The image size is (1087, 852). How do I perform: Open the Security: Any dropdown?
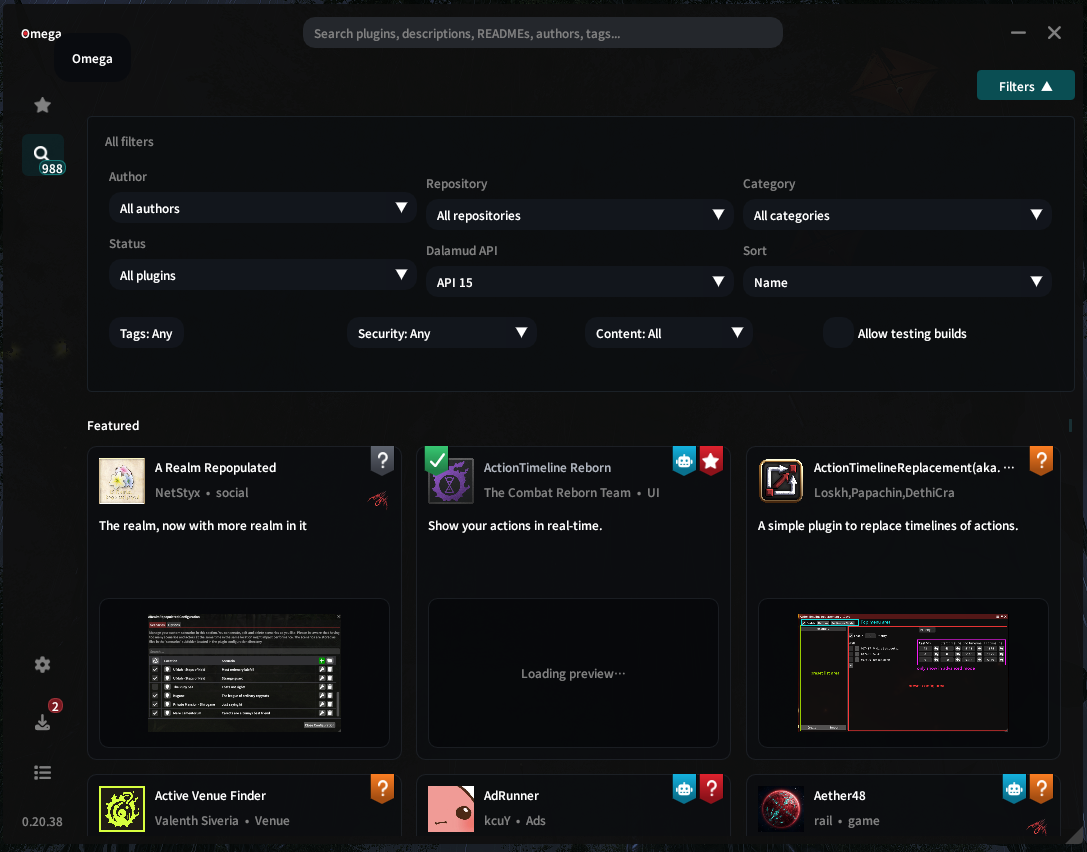click(x=442, y=333)
